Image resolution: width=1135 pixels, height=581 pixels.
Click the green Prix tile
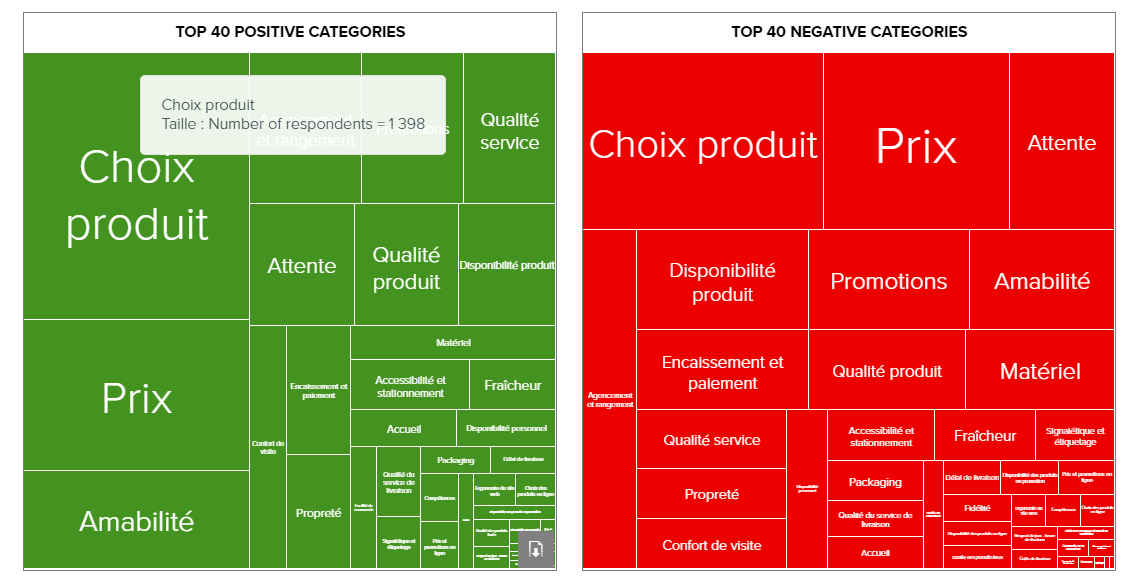pos(136,398)
